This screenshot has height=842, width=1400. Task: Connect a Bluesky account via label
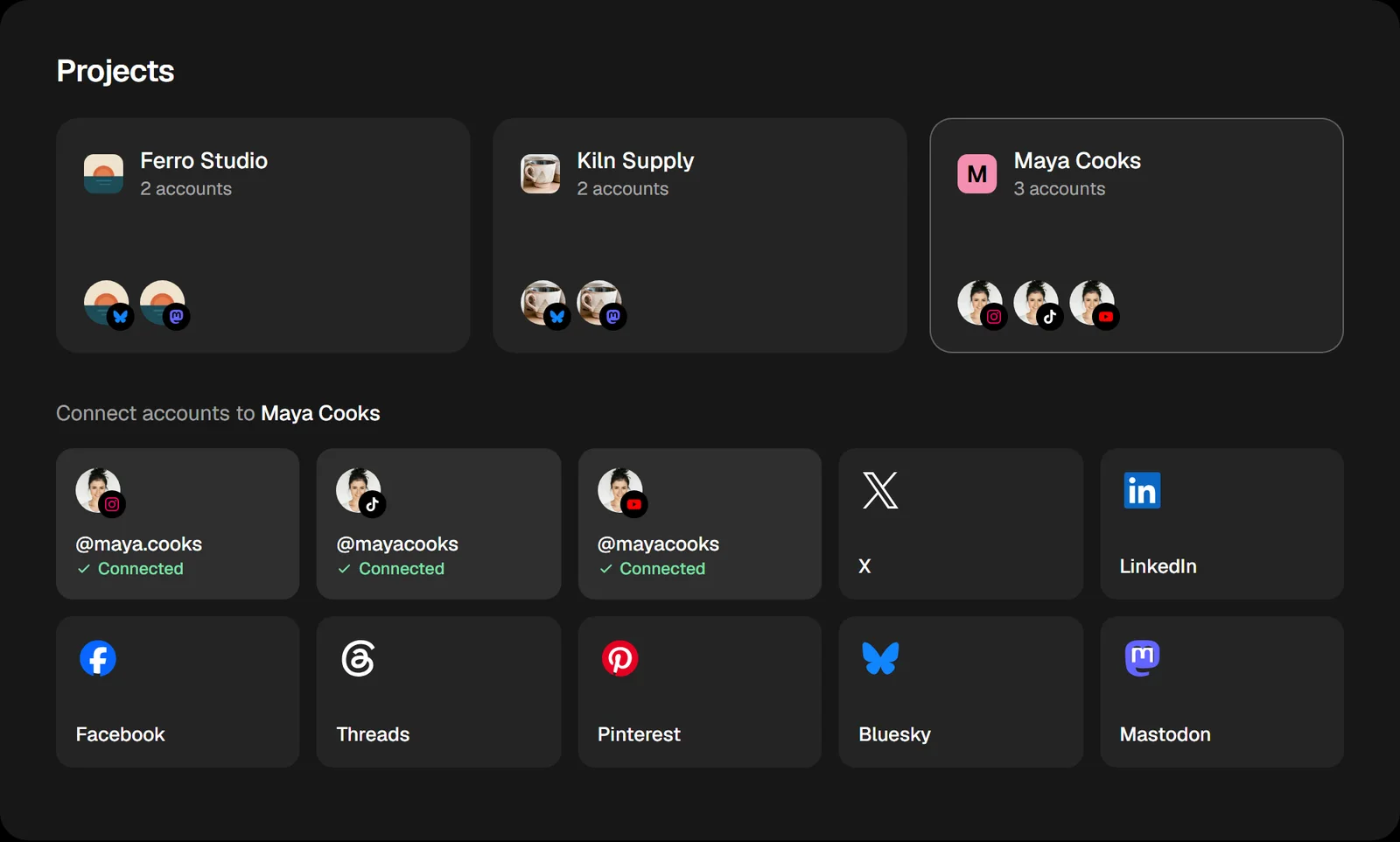point(894,734)
